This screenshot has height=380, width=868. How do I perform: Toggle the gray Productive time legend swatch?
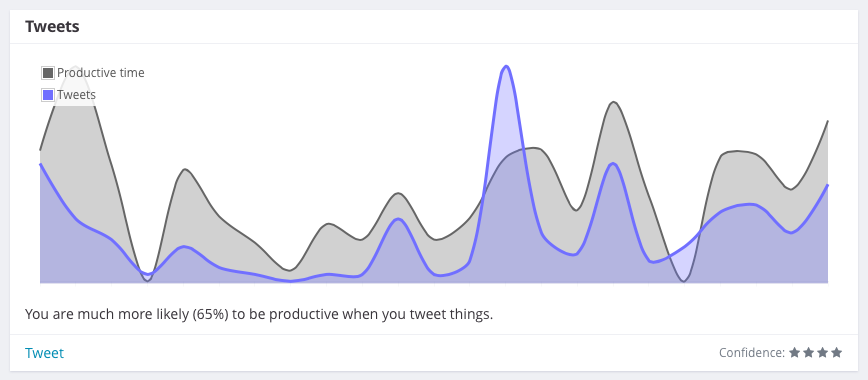coord(48,73)
